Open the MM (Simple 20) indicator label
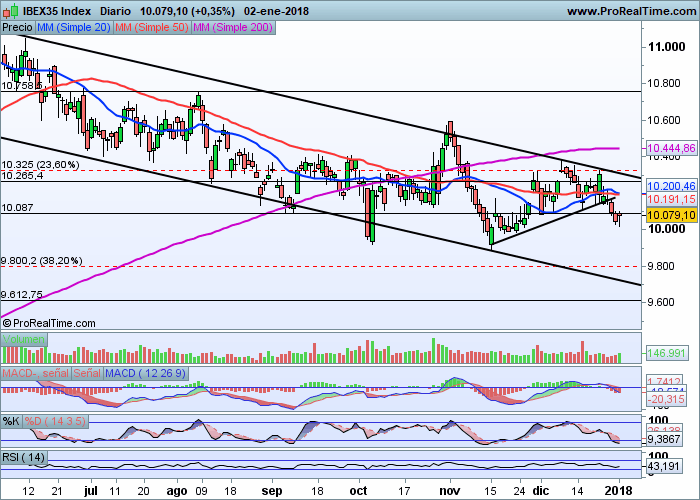The image size is (700, 500). 74,28
